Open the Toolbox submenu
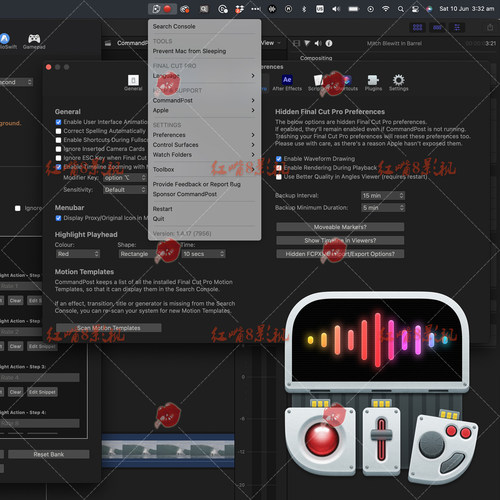This screenshot has height=500, width=500. (204, 169)
